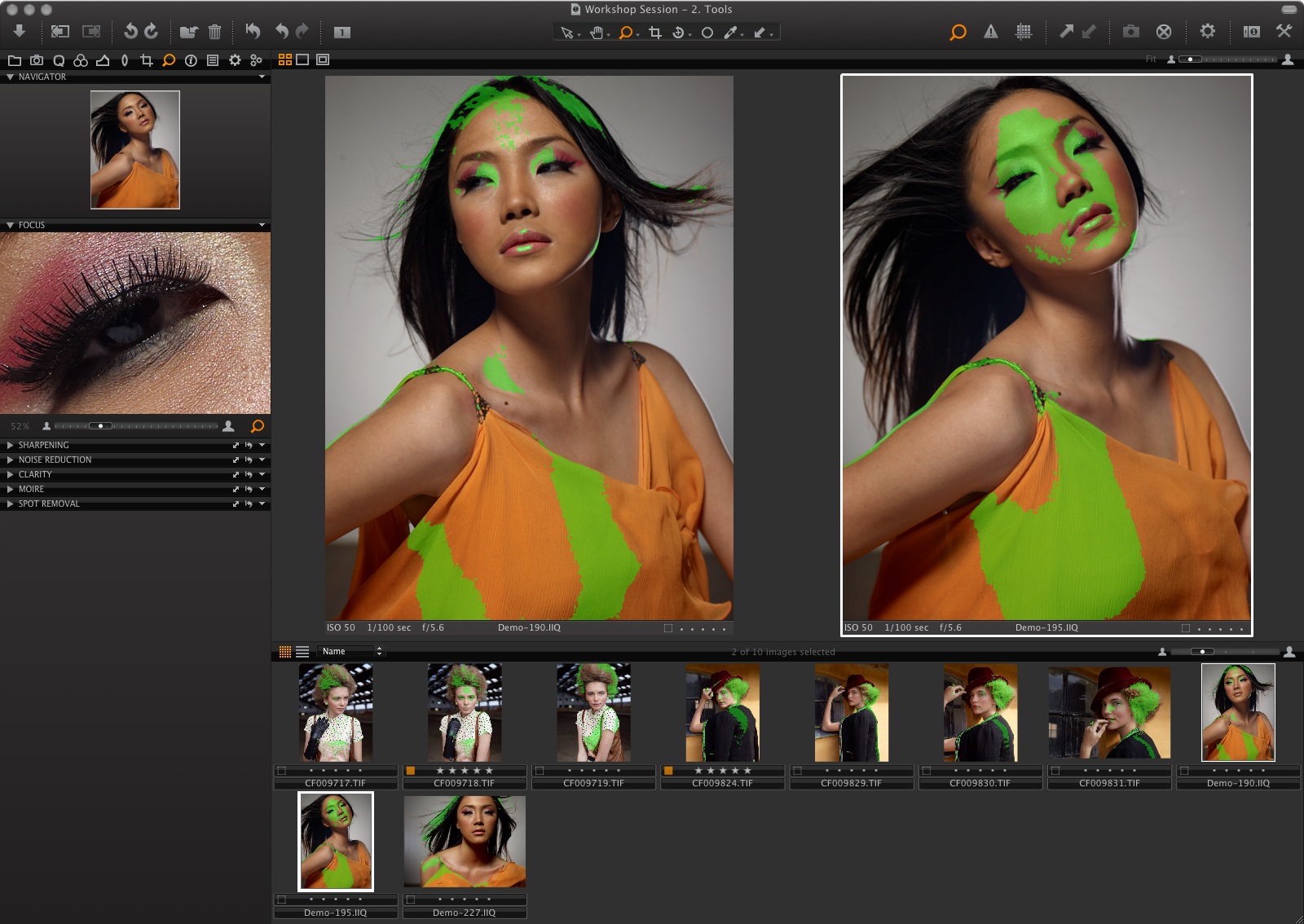Toggle the grid overlay icon in top toolbar
The width and height of the screenshot is (1304, 924).
pos(1024,33)
